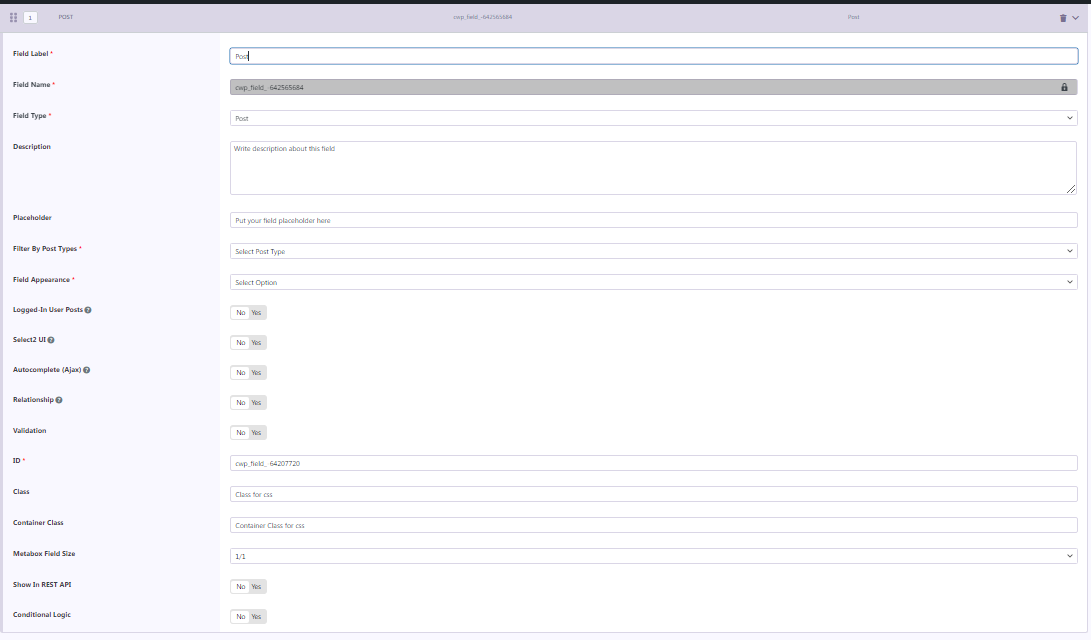
Task: Toggle Logged-In User Posts switch
Action: point(248,312)
